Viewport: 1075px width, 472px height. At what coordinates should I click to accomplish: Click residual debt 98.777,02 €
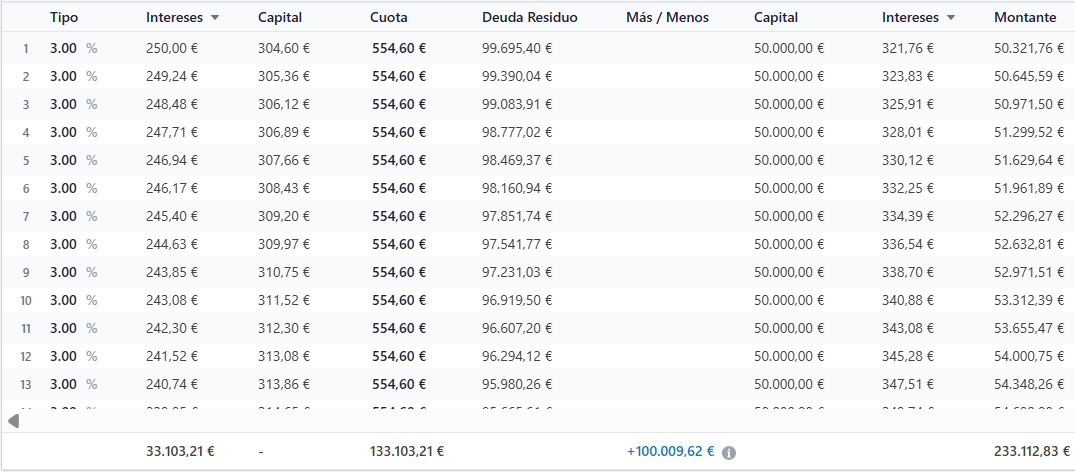[x=517, y=132]
